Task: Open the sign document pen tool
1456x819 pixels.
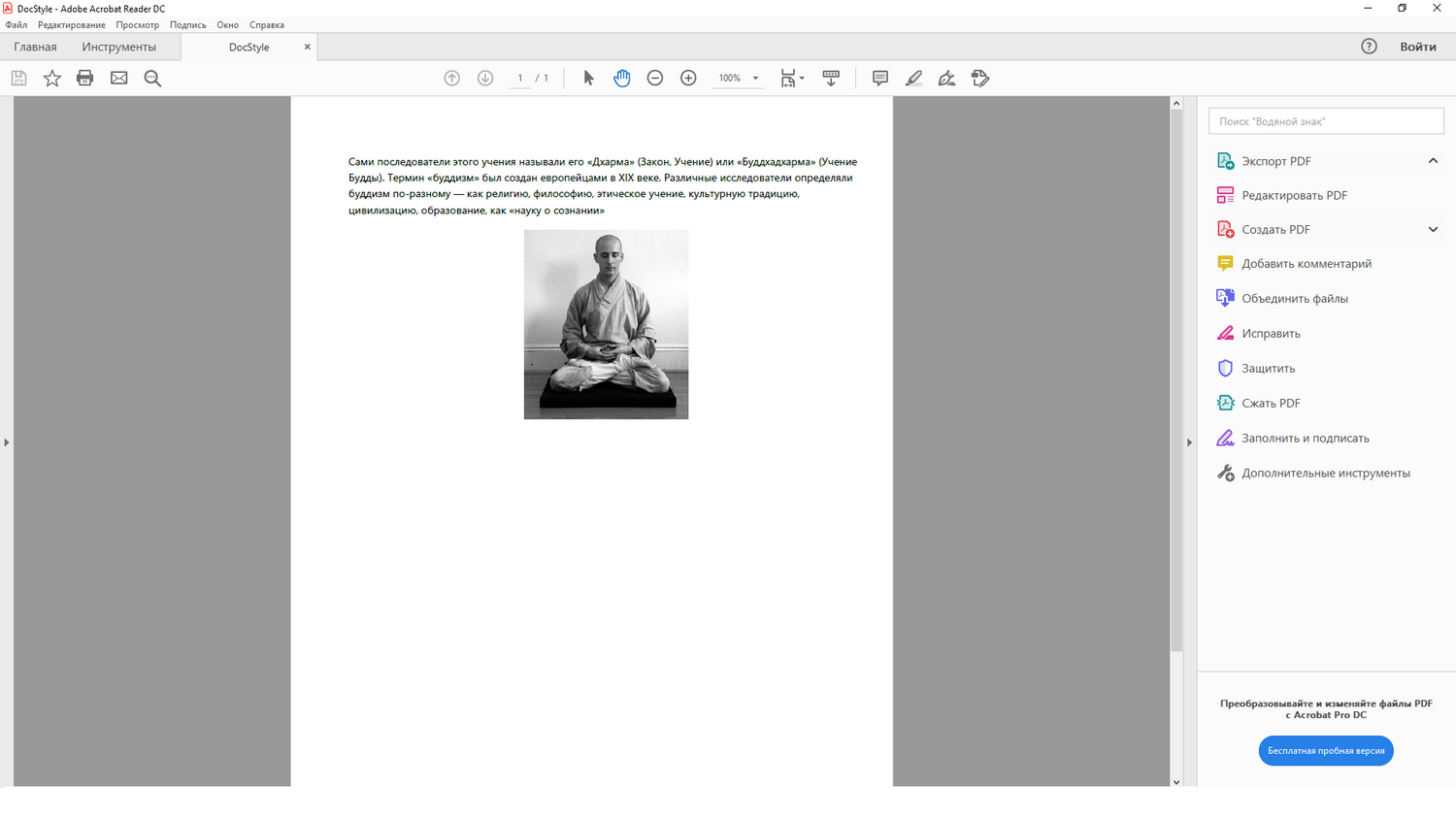Action: coord(947,79)
